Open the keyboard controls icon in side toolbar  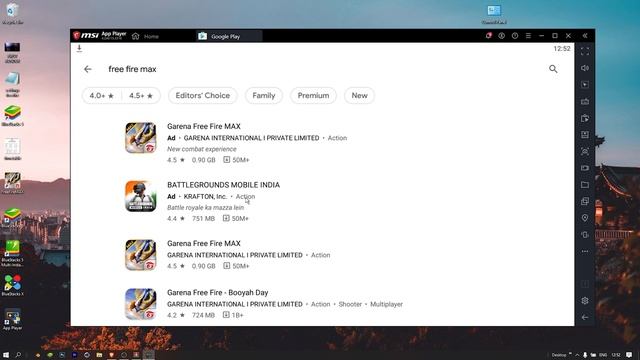[585, 101]
